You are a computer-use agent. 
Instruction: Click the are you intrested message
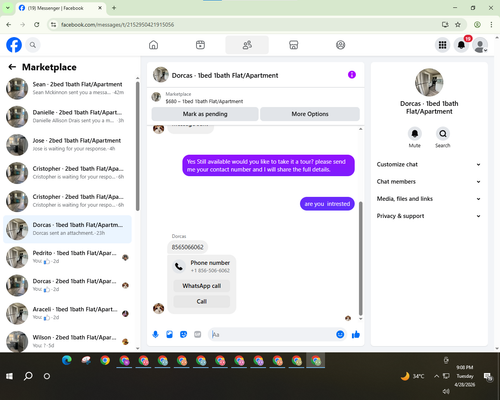point(327,204)
